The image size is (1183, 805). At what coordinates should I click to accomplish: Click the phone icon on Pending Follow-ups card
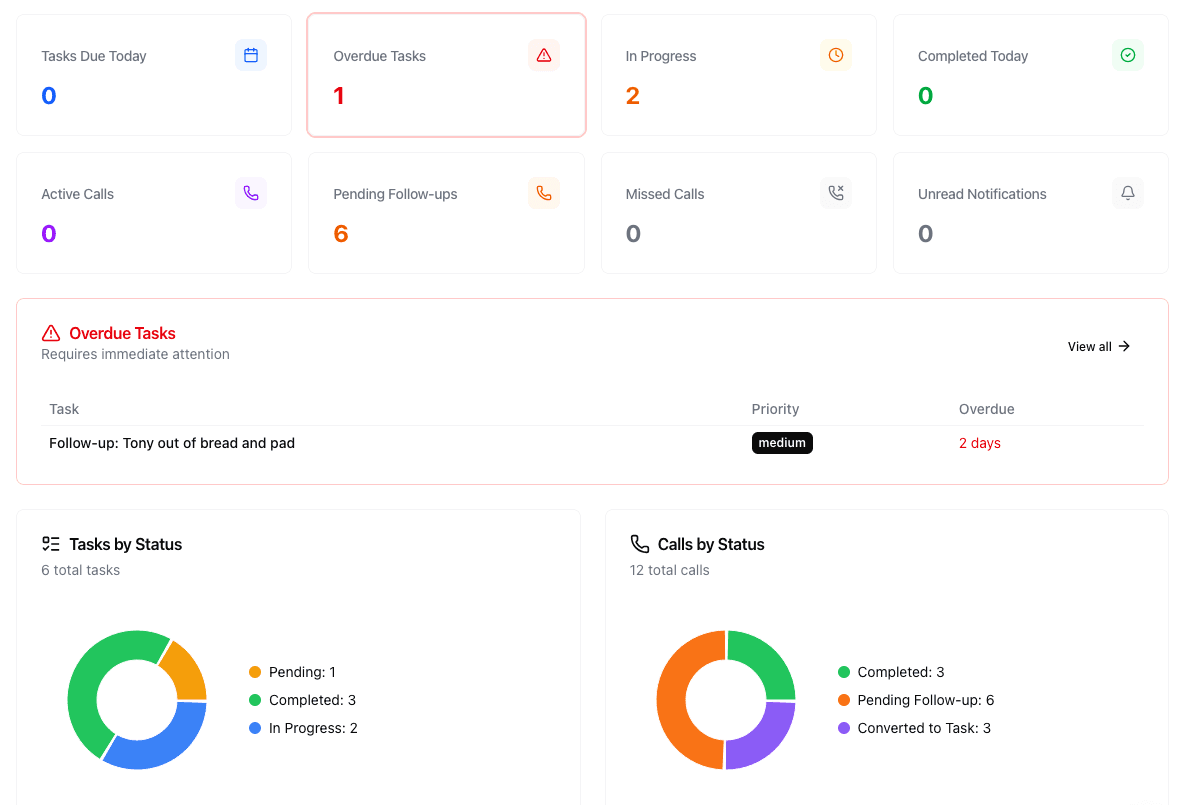click(543, 192)
